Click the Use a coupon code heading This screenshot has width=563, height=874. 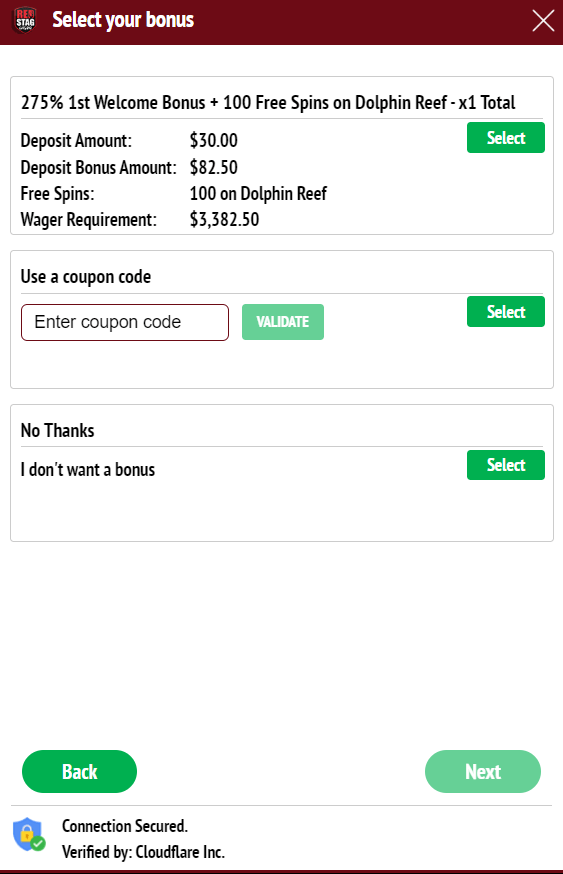click(86, 276)
